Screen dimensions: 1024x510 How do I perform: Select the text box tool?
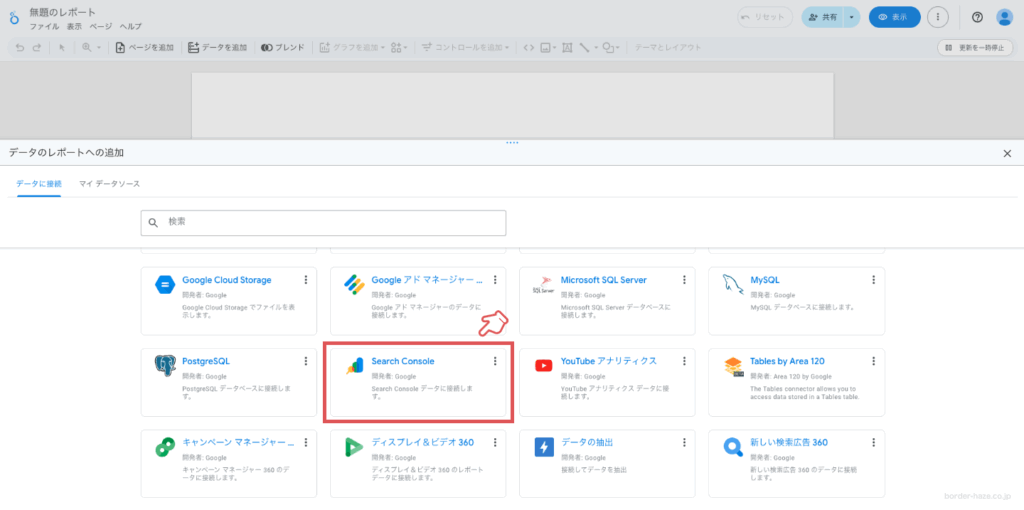pos(567,48)
